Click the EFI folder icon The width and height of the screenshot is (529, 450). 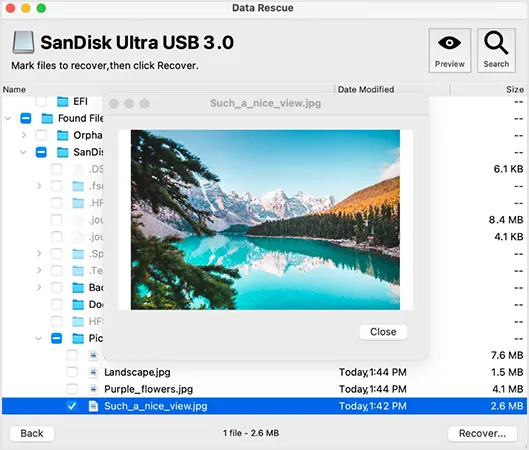pyautogui.click(x=62, y=101)
